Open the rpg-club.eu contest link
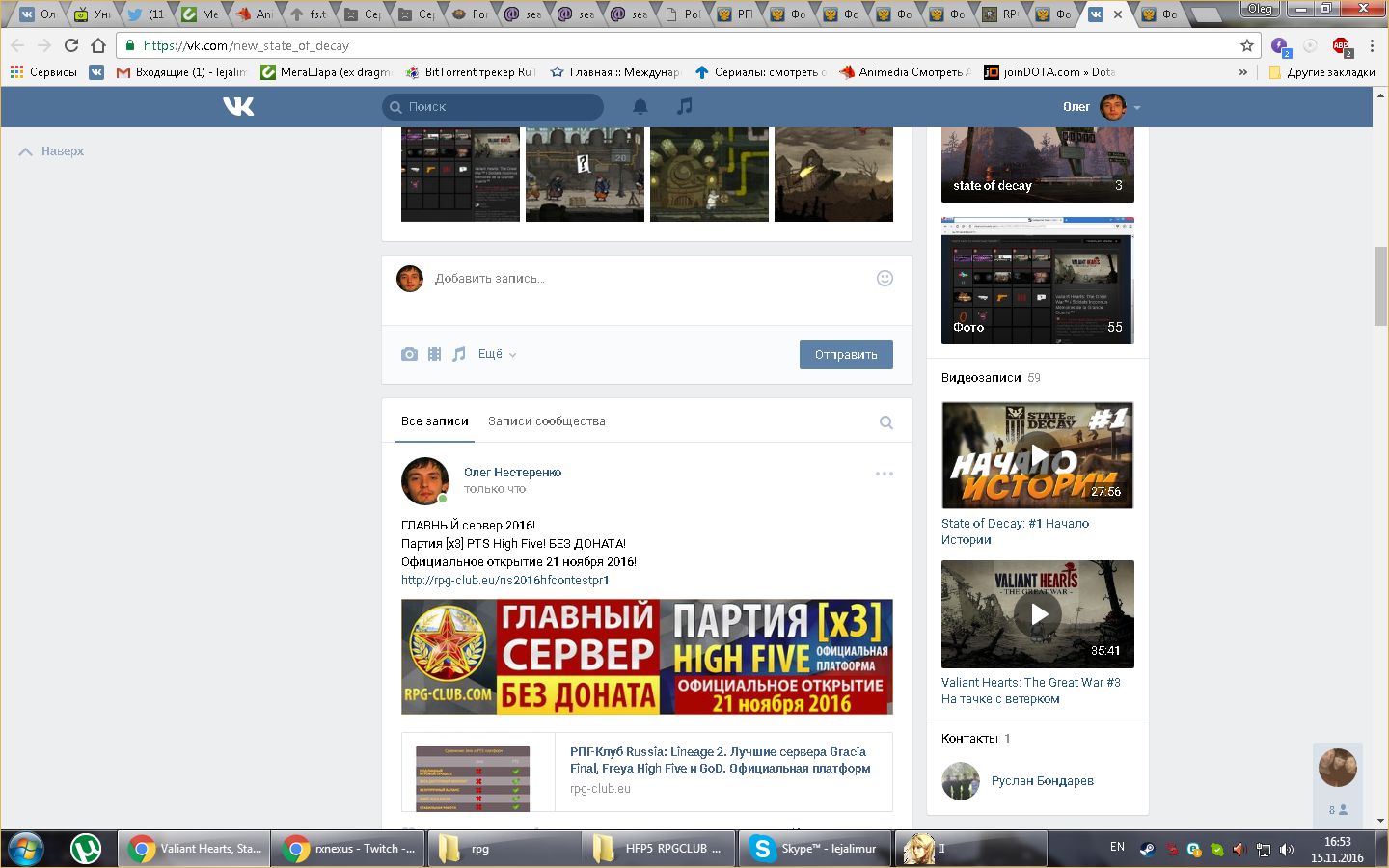Viewport: 1389px width, 868px height. click(x=504, y=581)
